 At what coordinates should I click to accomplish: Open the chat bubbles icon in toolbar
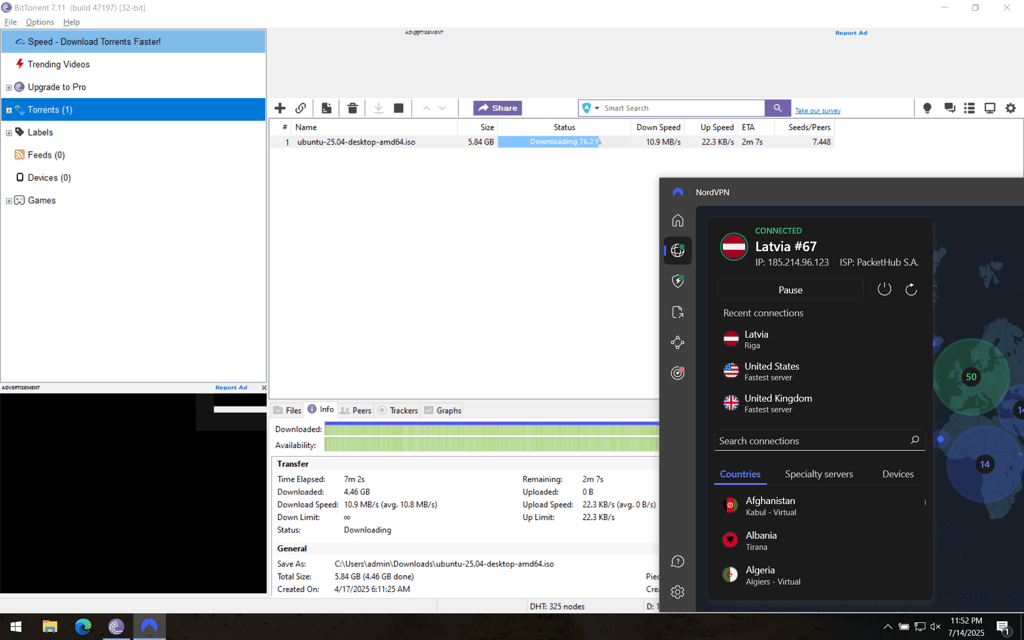950,108
